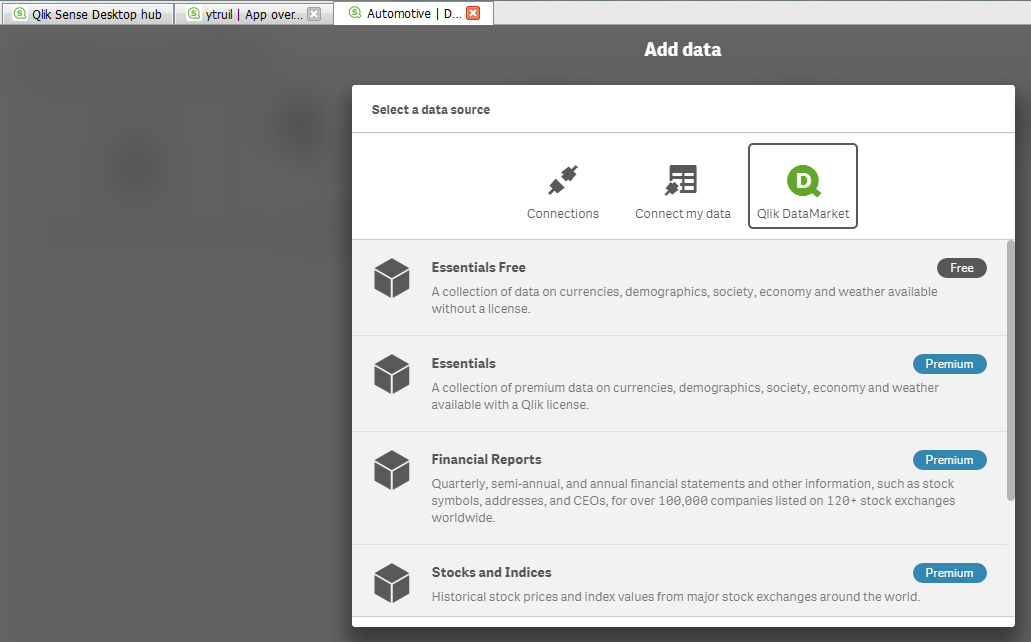Viewport: 1031px width, 642px height.
Task: Select the Qlik DataMarket icon
Action: (x=803, y=180)
